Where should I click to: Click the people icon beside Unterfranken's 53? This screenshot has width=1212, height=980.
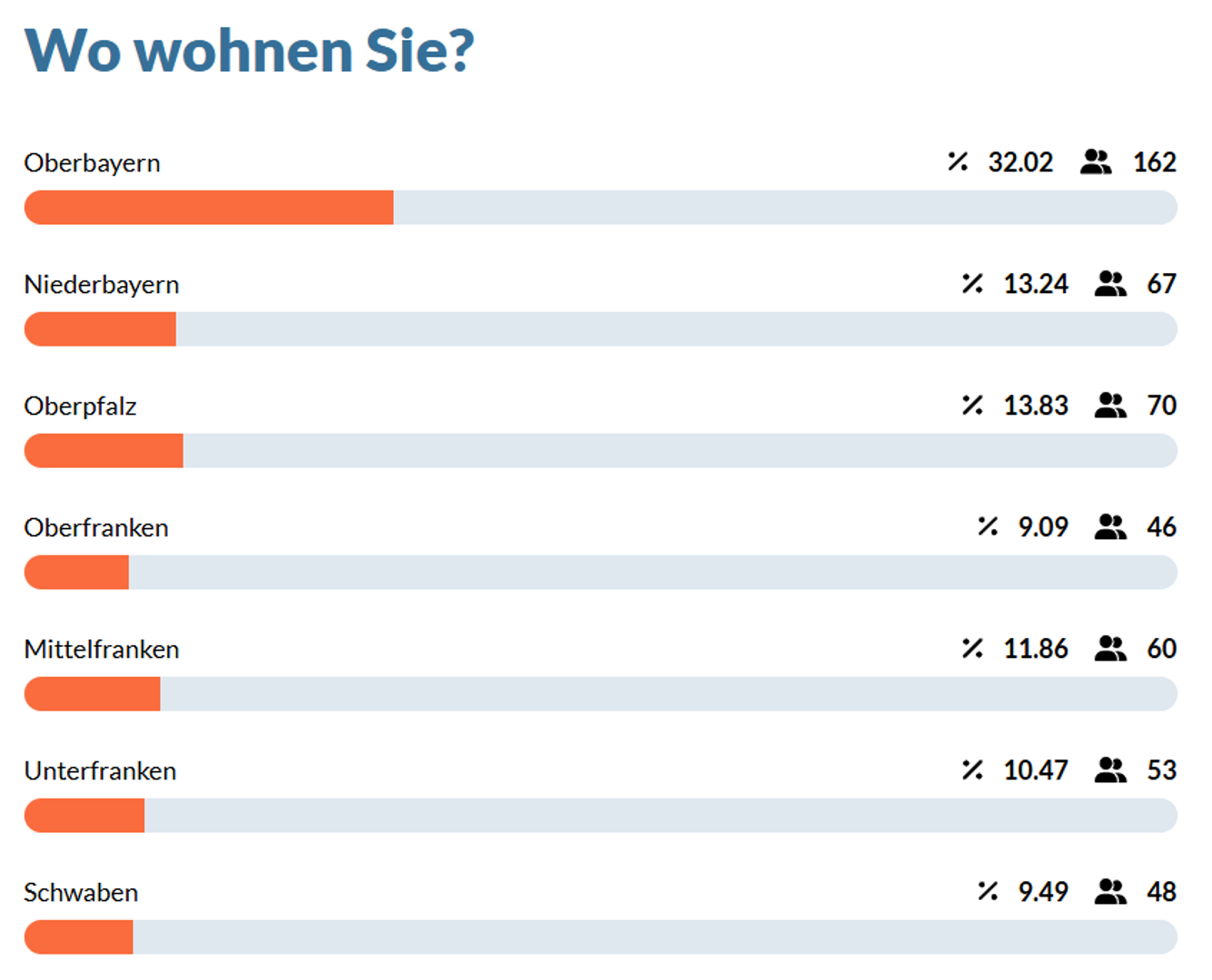[x=1110, y=769]
